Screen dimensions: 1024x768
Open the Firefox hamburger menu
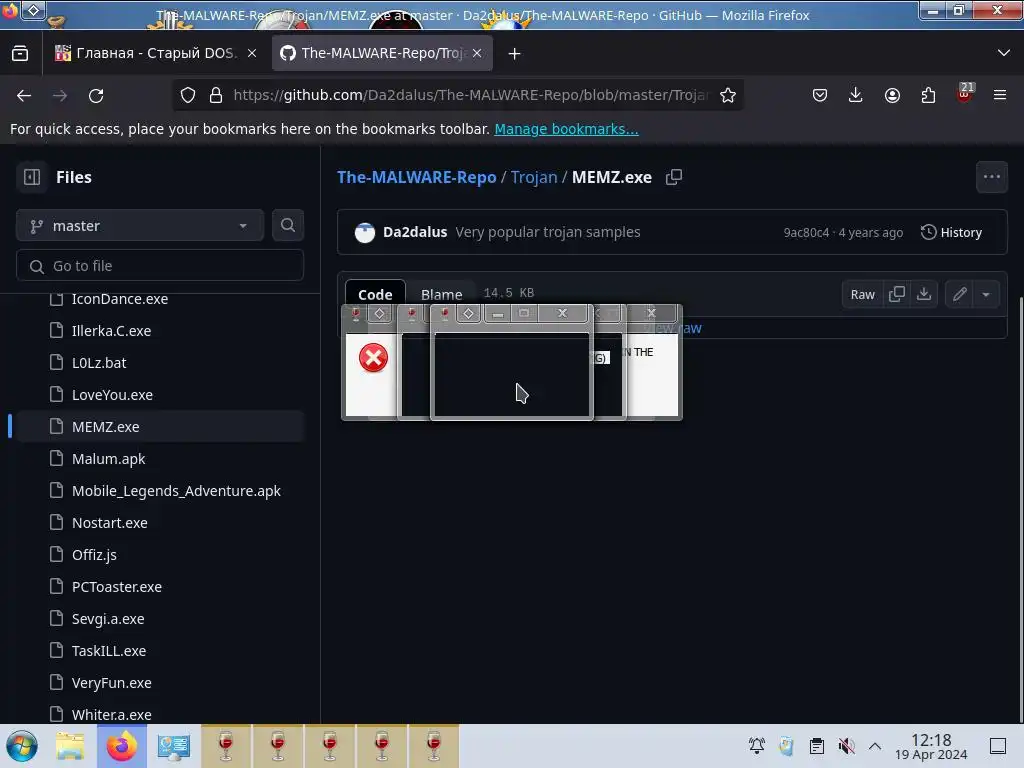tap(1000, 95)
